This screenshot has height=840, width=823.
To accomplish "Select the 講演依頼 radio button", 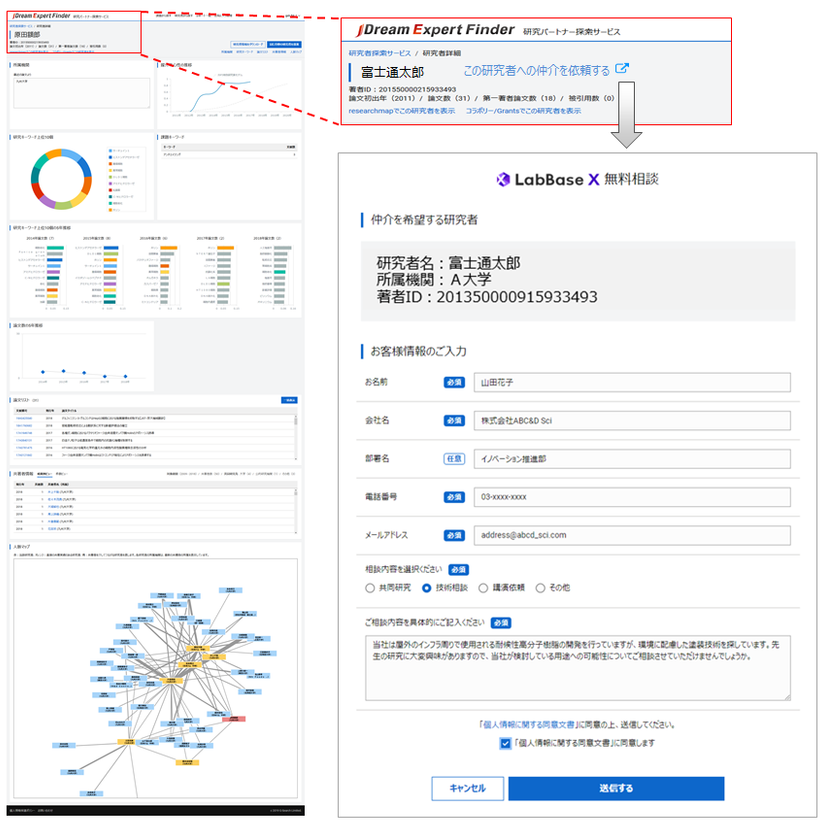I will pyautogui.click(x=483, y=588).
